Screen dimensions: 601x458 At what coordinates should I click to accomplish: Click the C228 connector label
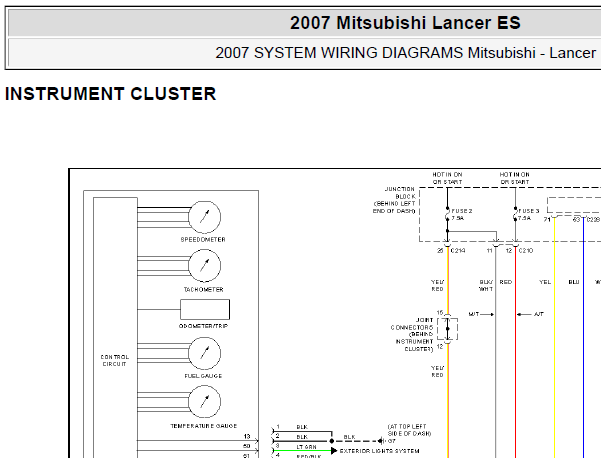(x=593, y=220)
